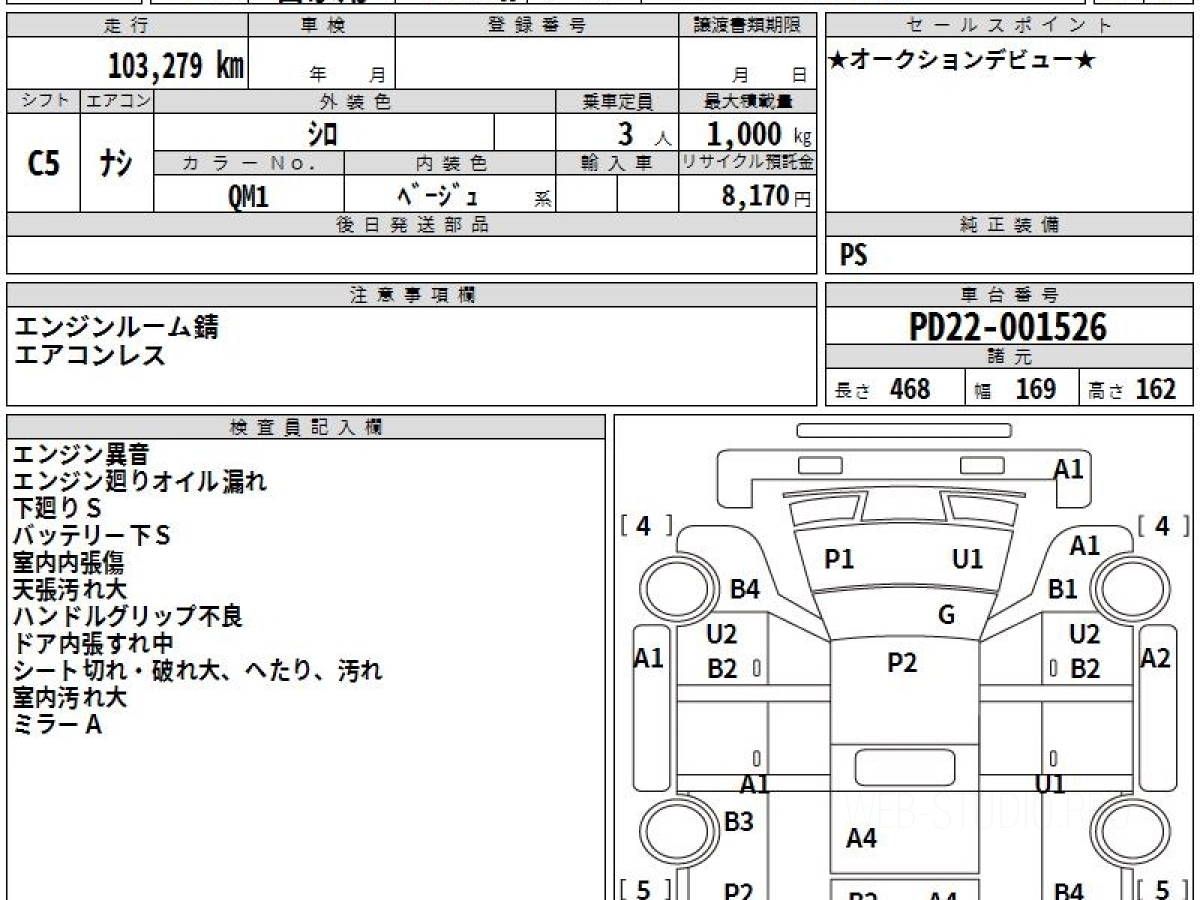Select inspector note 室内汚れ大

coord(70,698)
